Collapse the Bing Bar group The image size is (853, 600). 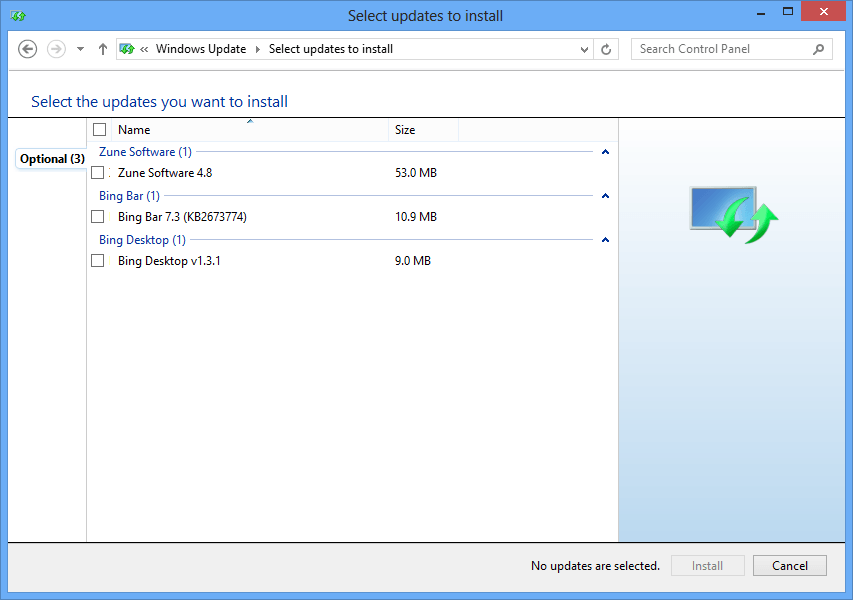tap(605, 196)
